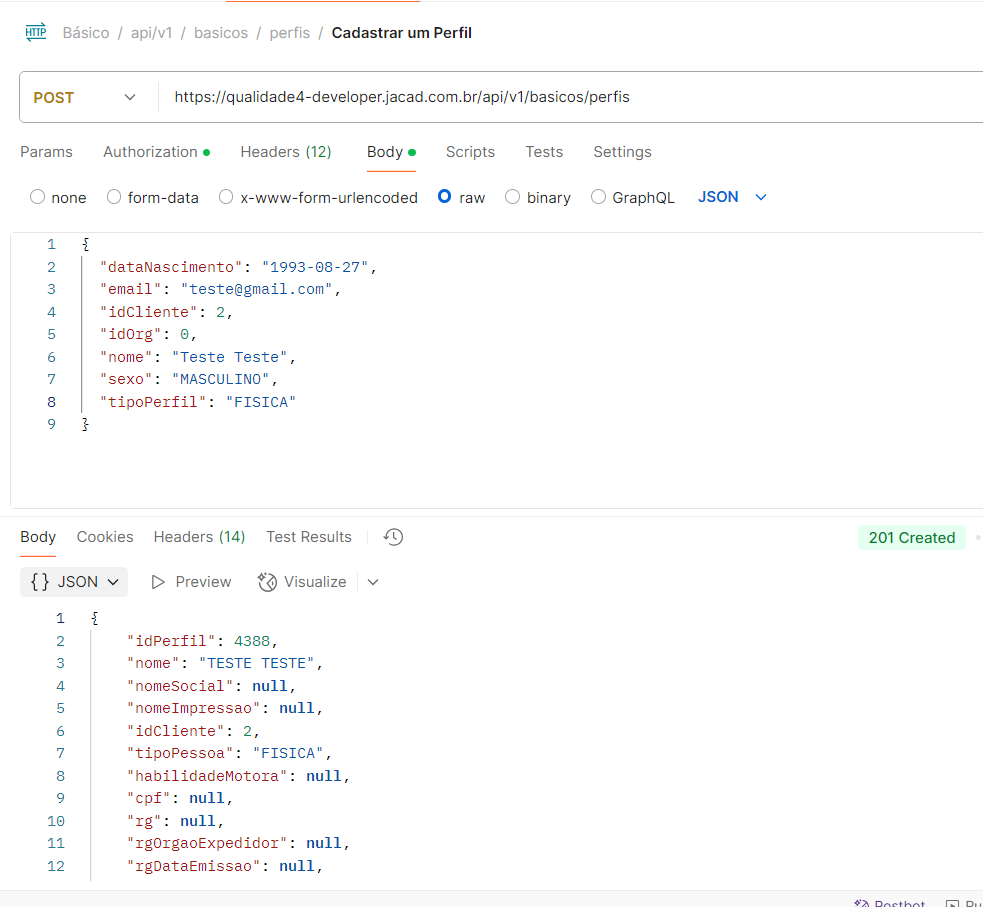Open the request Headers (12) tab
The height and width of the screenshot is (907, 983).
tap(286, 152)
